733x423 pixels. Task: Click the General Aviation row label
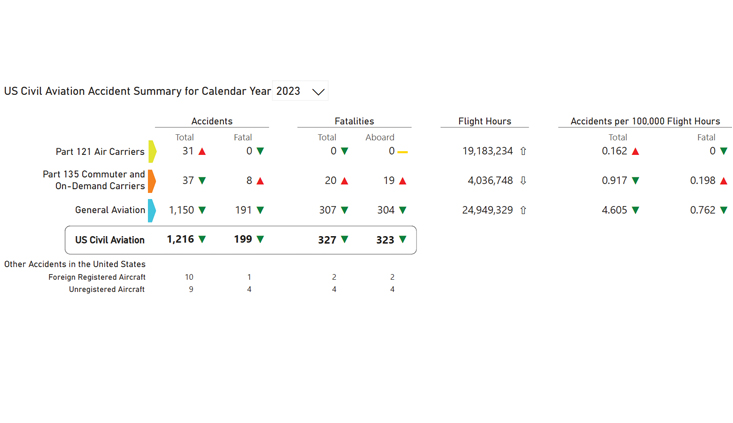110,210
